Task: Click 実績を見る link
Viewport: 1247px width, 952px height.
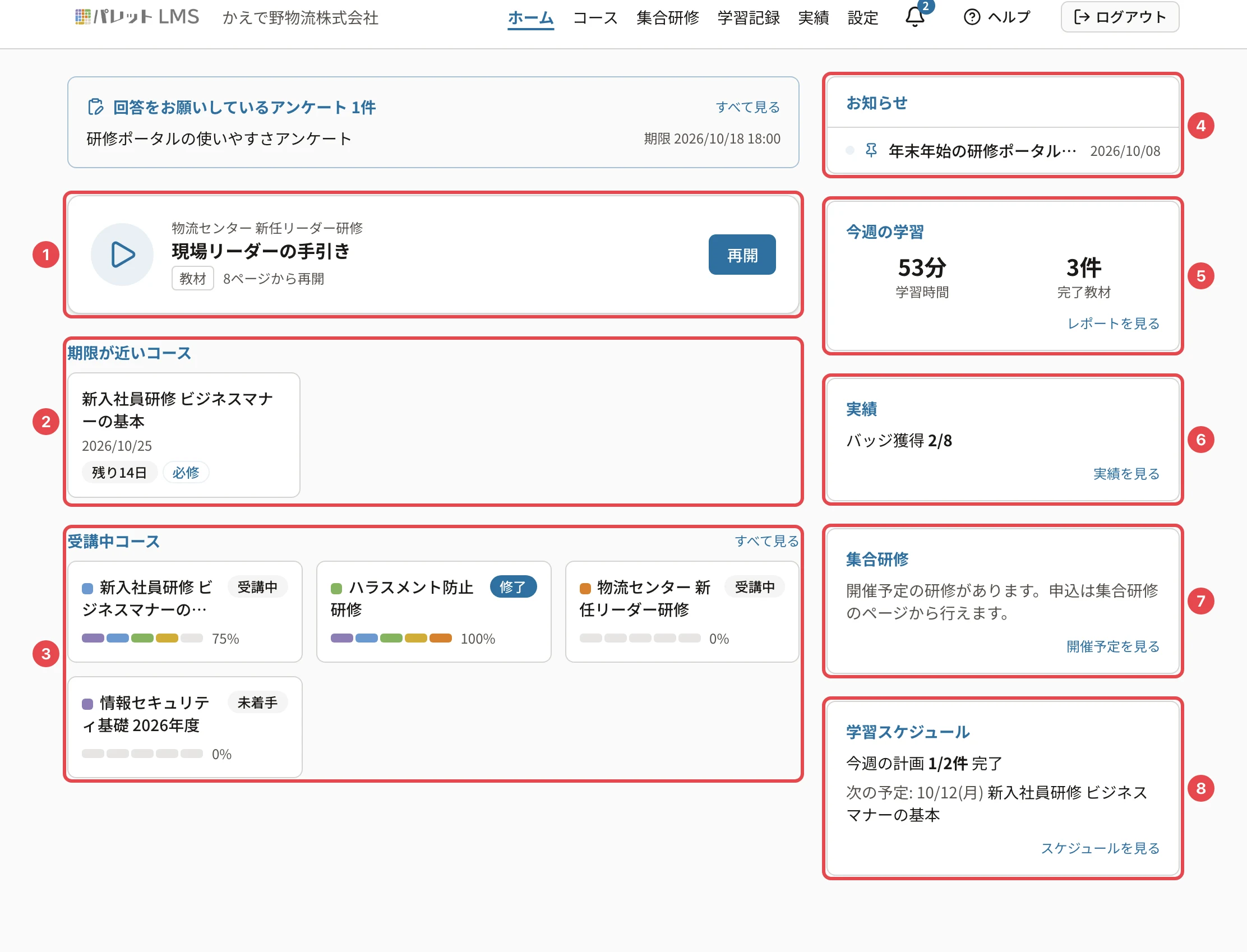Action: [x=1126, y=474]
